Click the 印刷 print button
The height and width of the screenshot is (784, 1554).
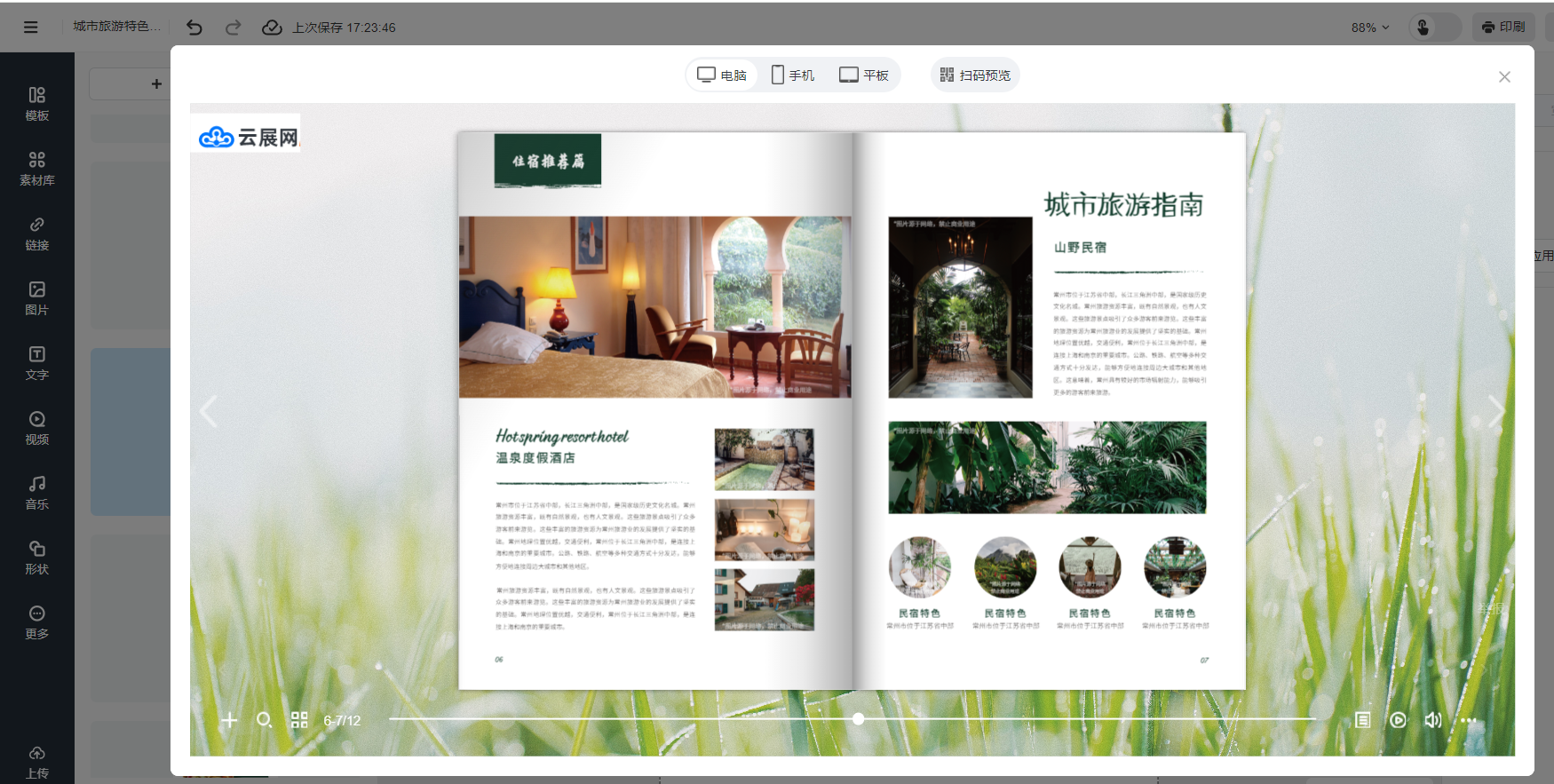[x=1503, y=28]
